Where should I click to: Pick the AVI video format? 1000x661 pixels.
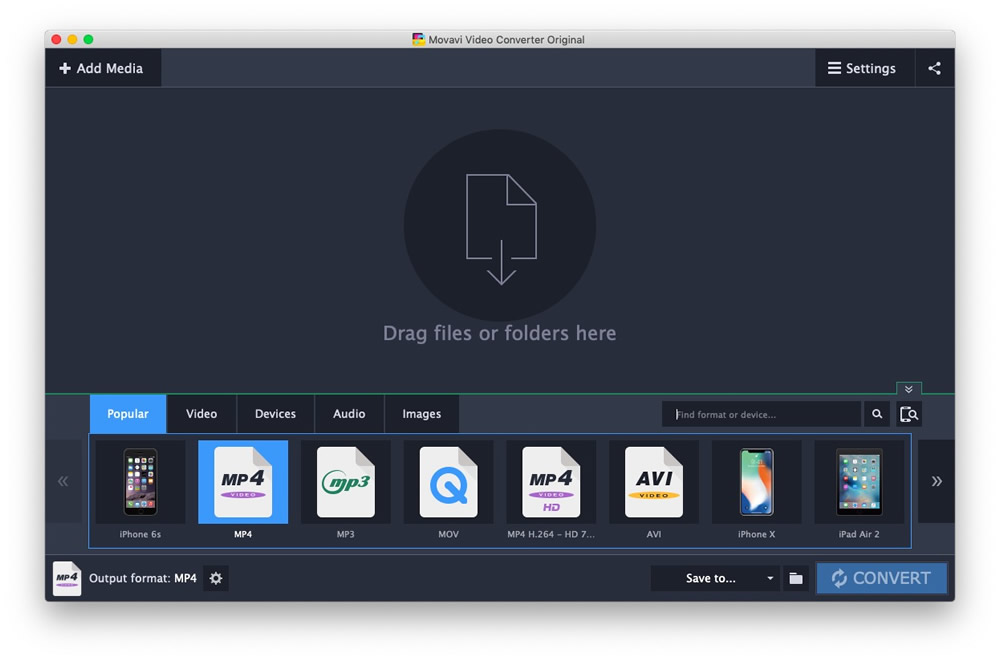654,490
